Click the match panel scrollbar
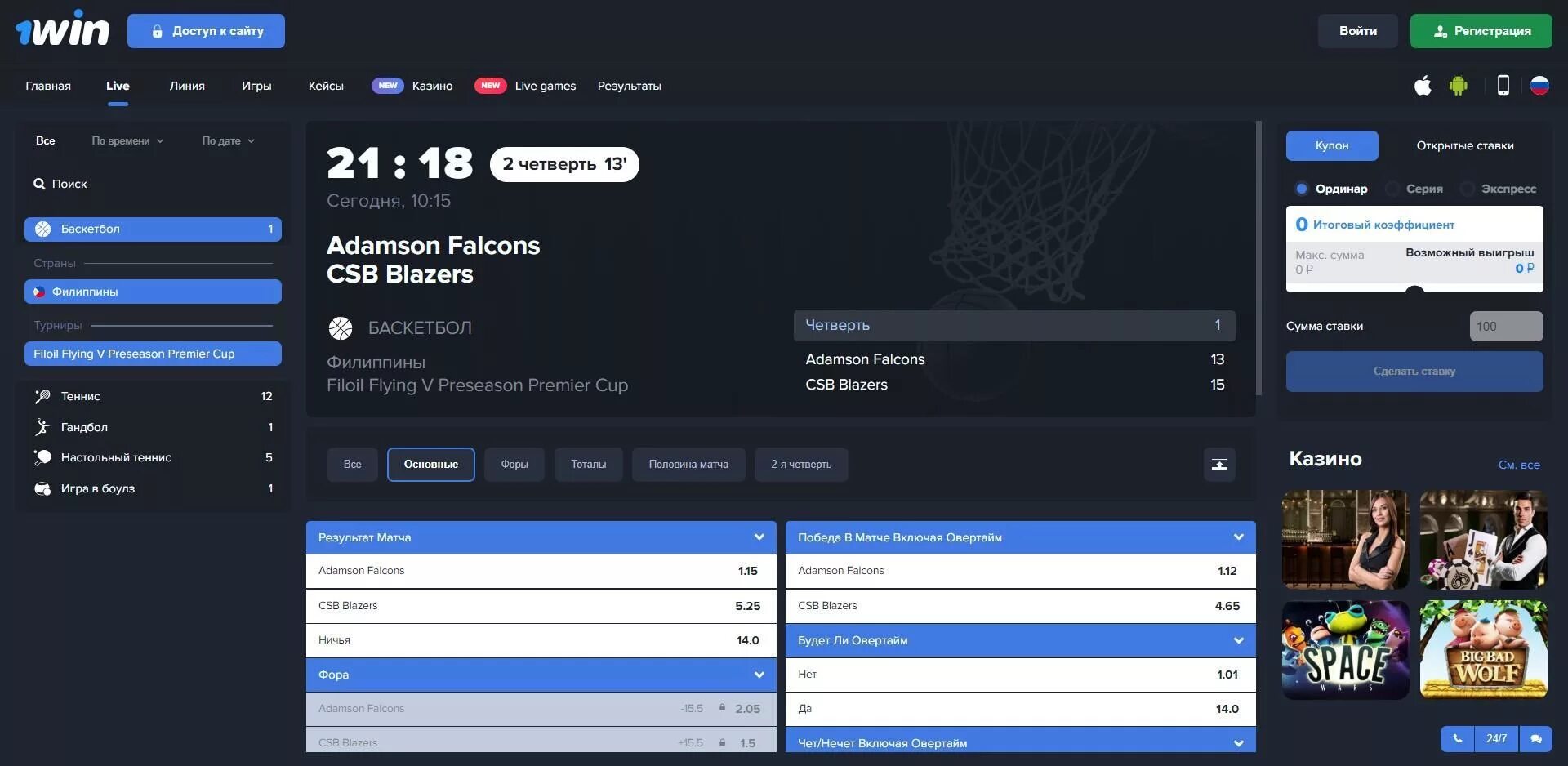 tap(1258, 257)
